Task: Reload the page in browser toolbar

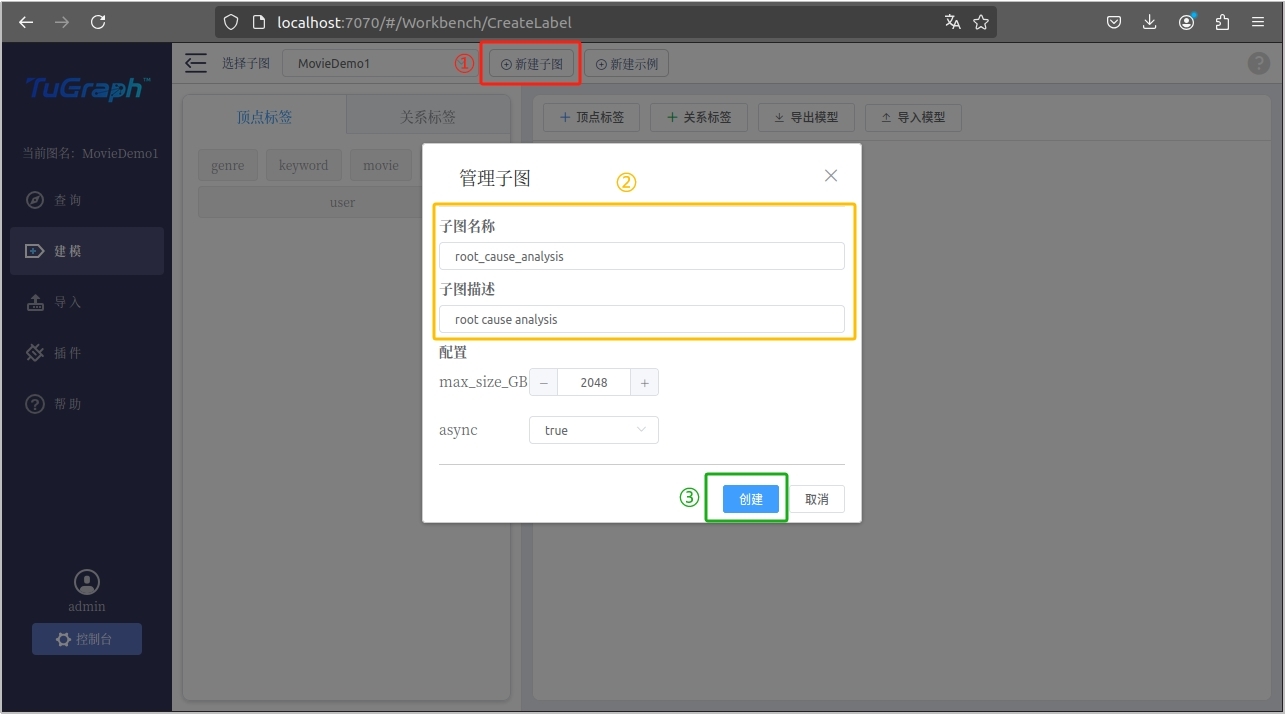Action: 98,22
